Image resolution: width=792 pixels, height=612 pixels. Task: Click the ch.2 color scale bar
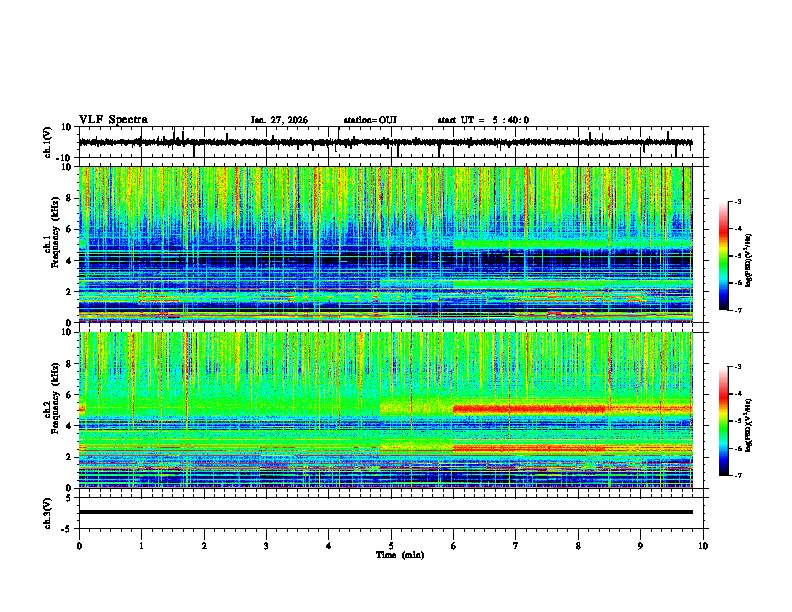pyautogui.click(x=723, y=421)
